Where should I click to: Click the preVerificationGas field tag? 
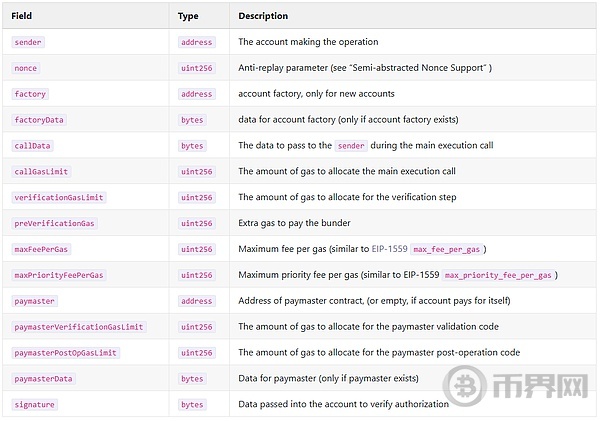tap(54, 224)
